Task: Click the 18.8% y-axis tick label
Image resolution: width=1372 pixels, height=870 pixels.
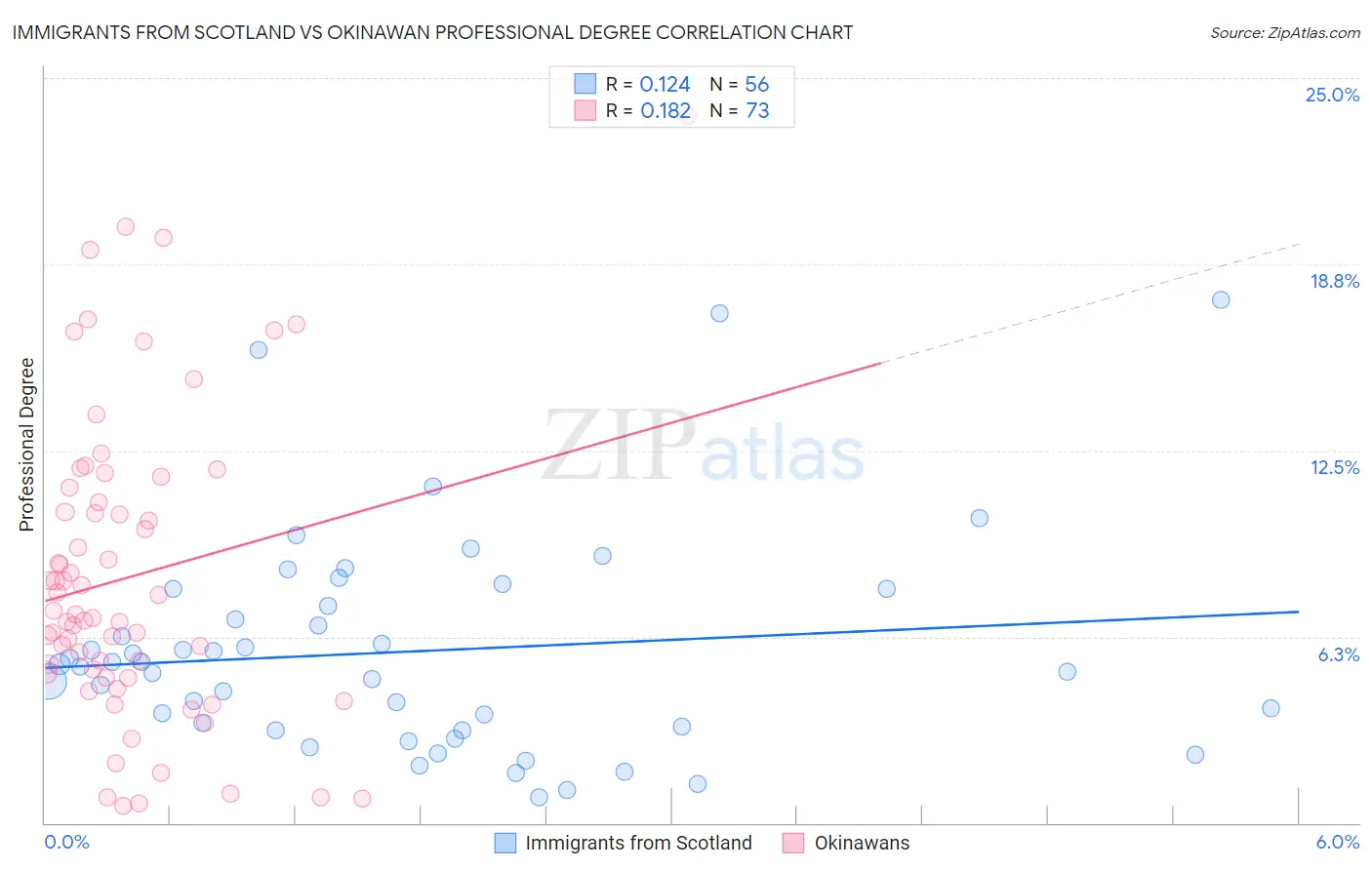Action: click(1334, 281)
